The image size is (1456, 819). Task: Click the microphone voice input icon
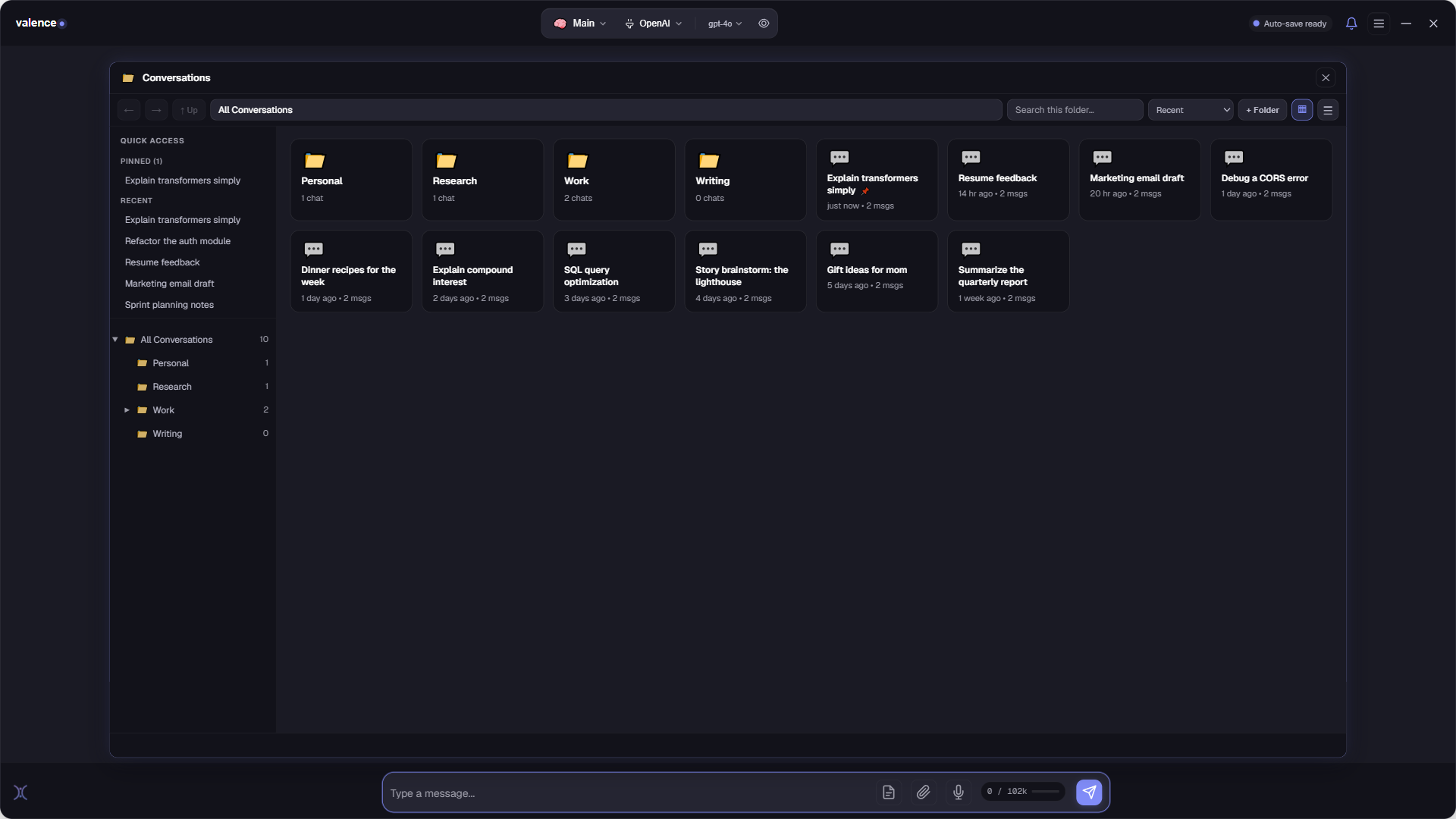(959, 792)
